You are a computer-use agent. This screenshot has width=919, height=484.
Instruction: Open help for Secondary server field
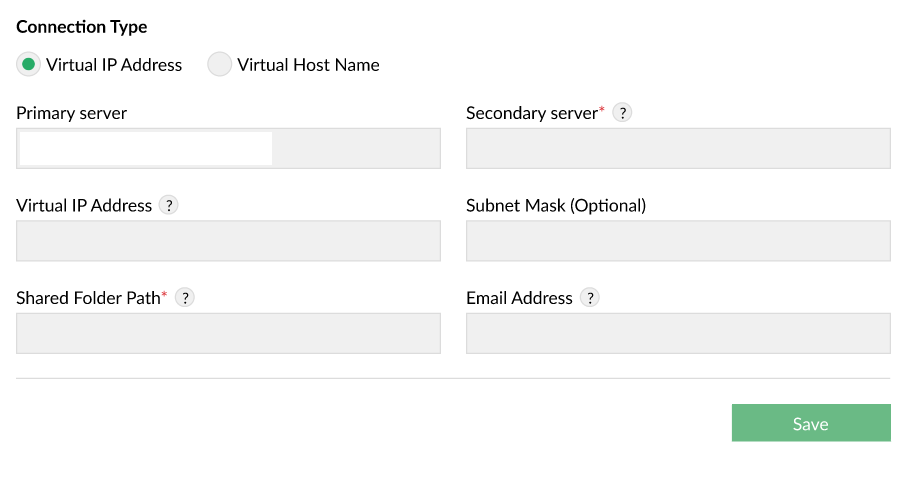[x=622, y=113]
